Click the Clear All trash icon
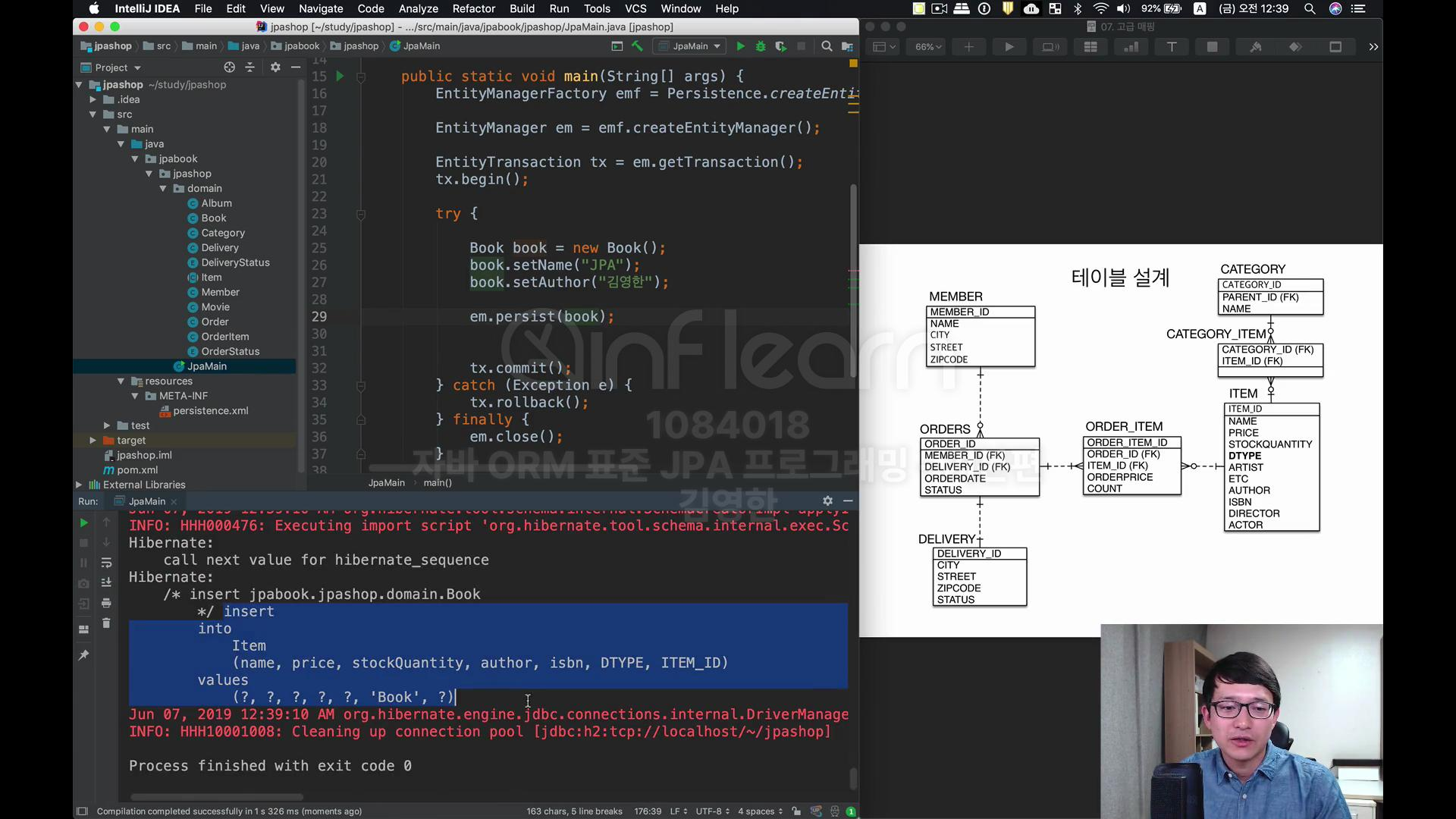This screenshot has width=1456, height=819. click(x=106, y=623)
